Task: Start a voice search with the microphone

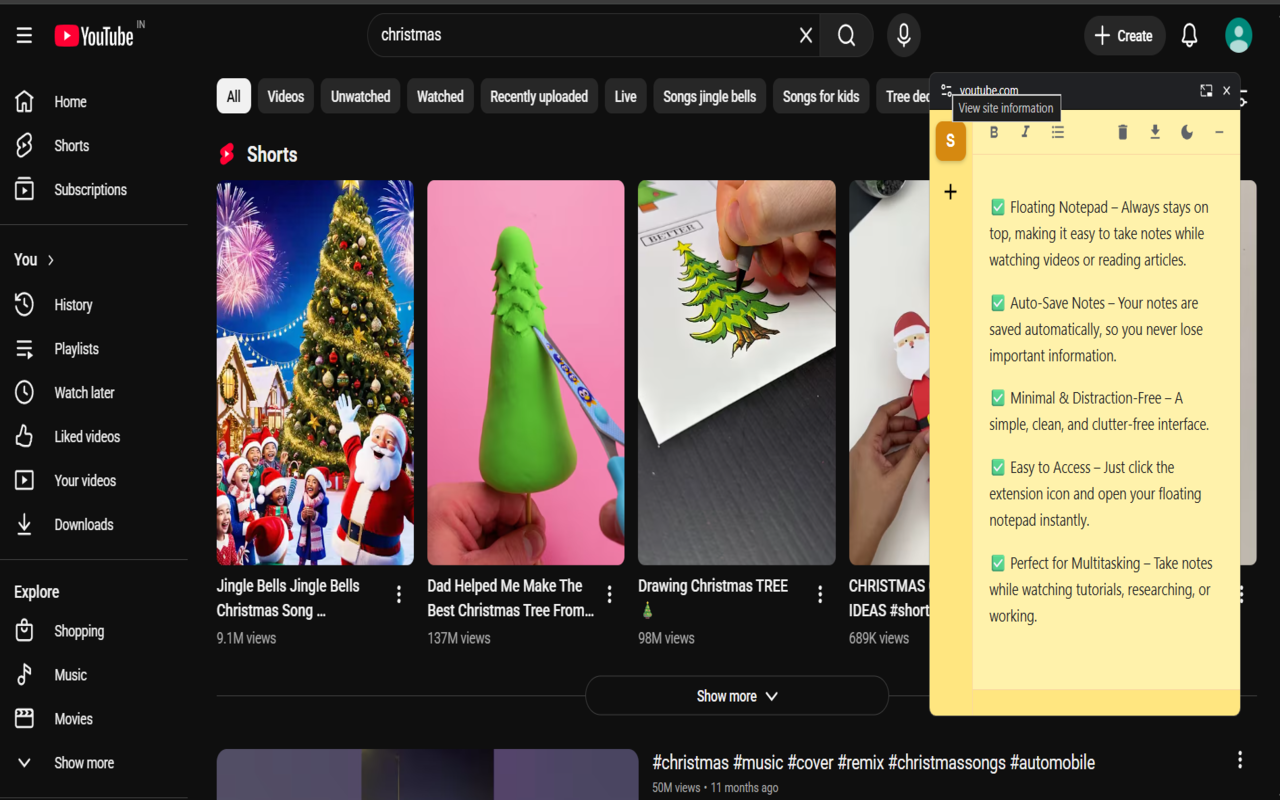Action: click(903, 35)
